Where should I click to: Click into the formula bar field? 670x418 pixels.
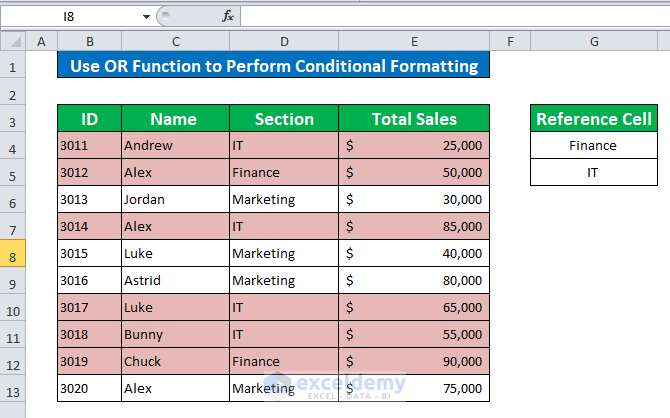pos(450,16)
